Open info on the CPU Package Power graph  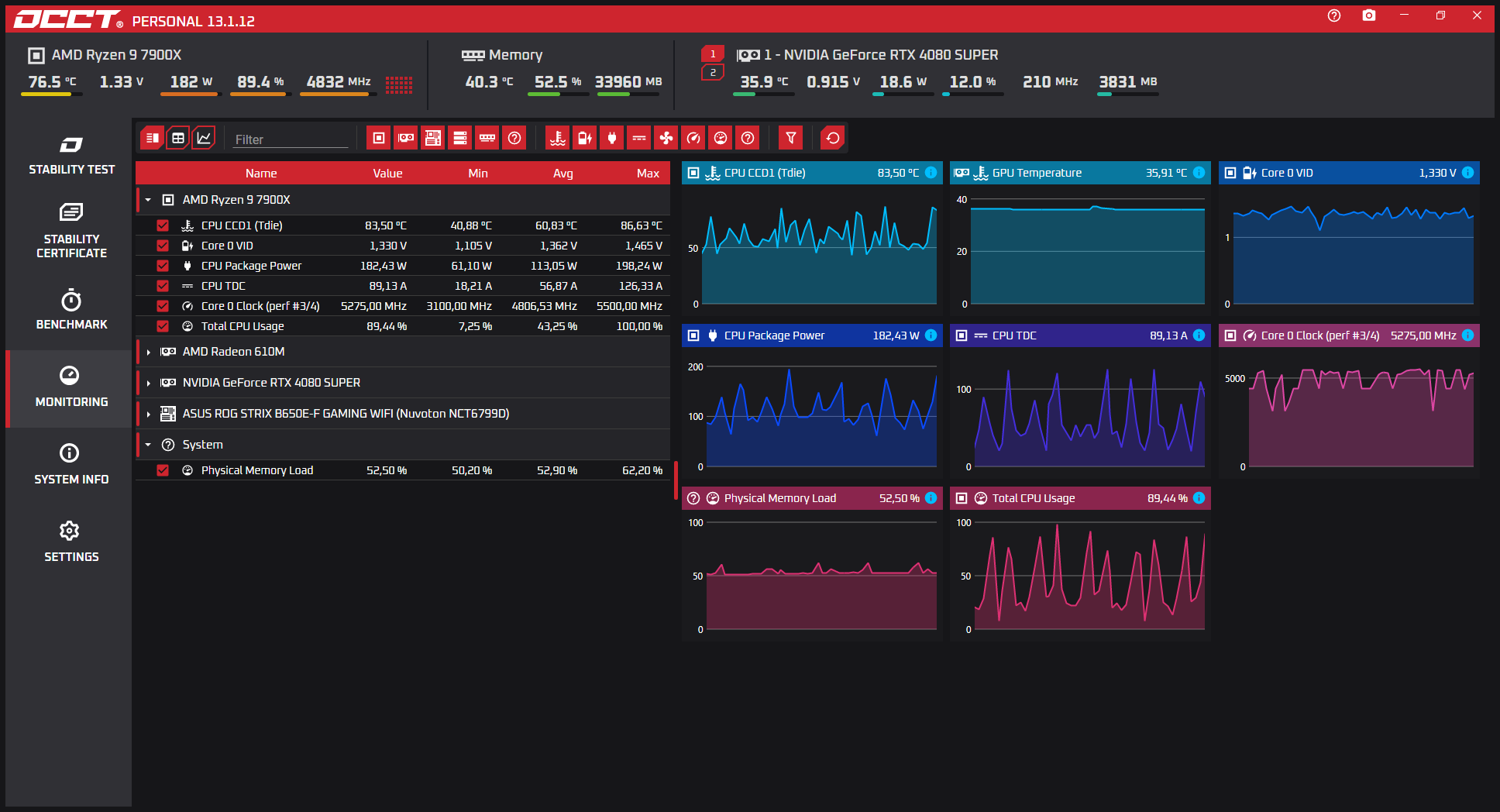[x=931, y=335]
